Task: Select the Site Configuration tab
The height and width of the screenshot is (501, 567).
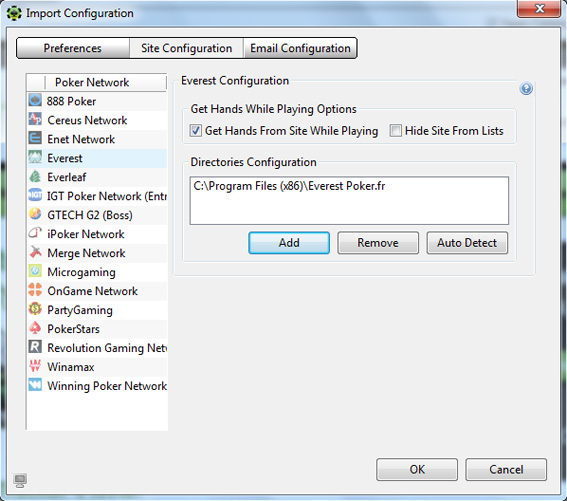Action: (x=187, y=48)
